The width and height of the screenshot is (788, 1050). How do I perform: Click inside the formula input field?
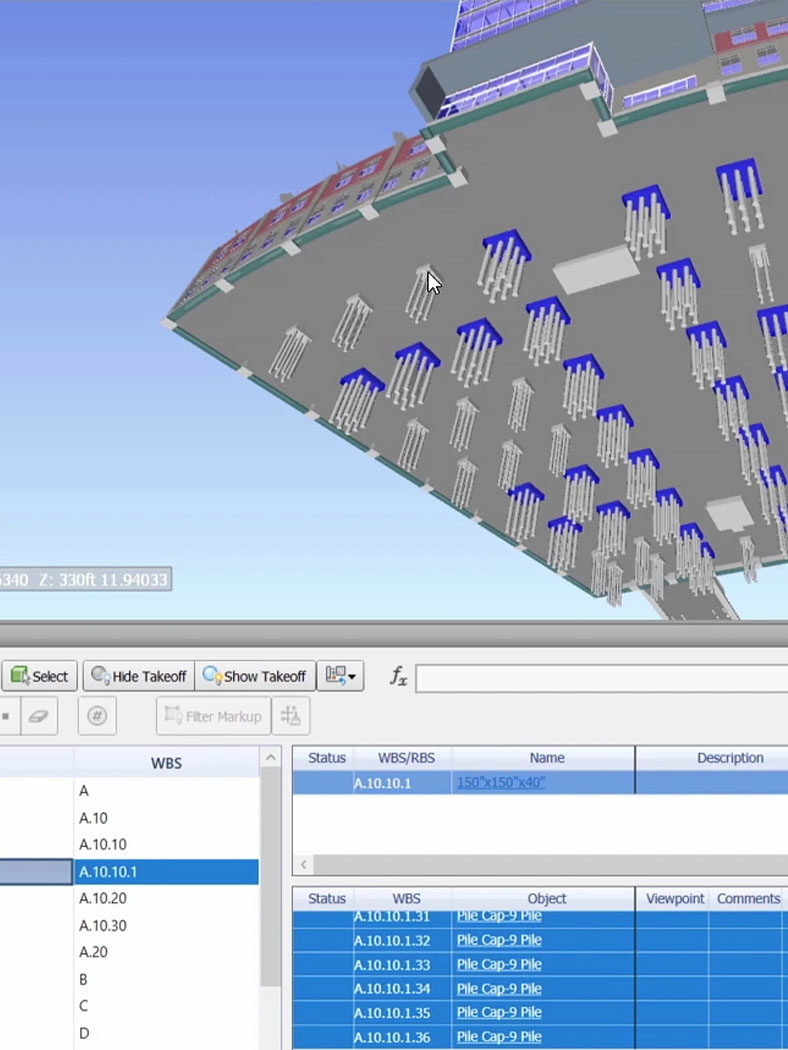[601, 678]
